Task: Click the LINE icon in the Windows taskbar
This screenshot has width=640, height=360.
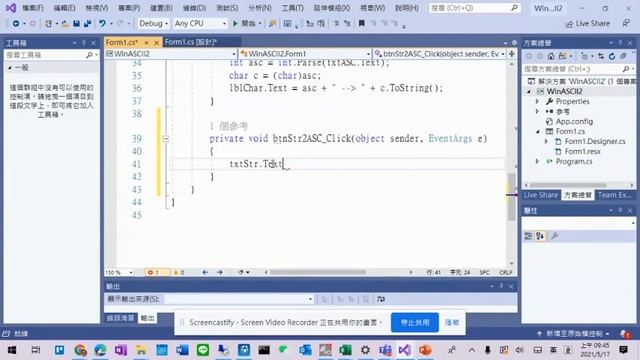Action: [203, 350]
